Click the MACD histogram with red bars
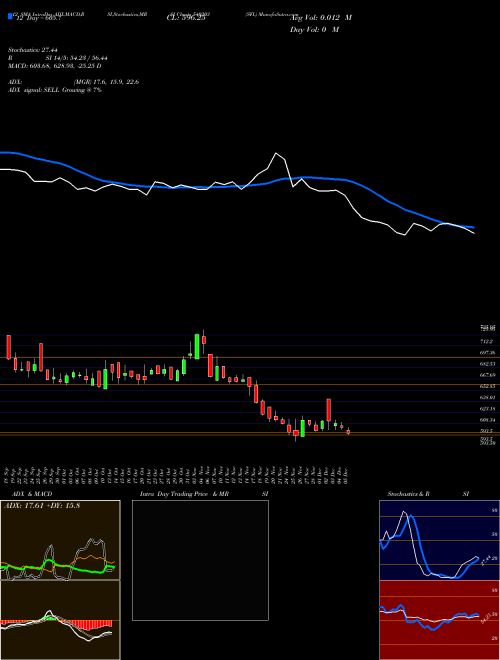The height and width of the screenshot is (660, 500). pos(60,620)
